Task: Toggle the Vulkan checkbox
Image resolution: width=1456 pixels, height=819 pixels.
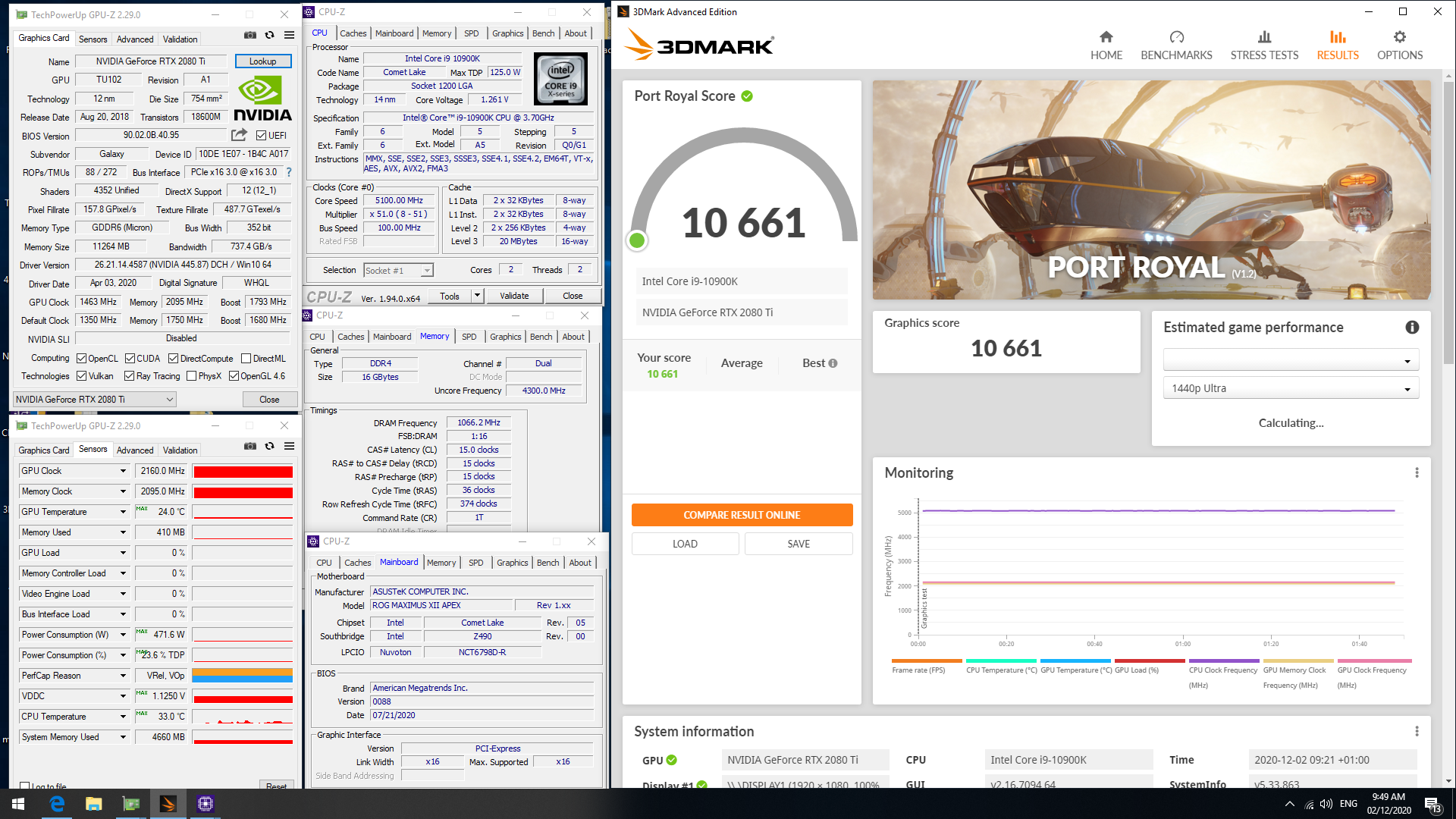Action: (x=81, y=376)
